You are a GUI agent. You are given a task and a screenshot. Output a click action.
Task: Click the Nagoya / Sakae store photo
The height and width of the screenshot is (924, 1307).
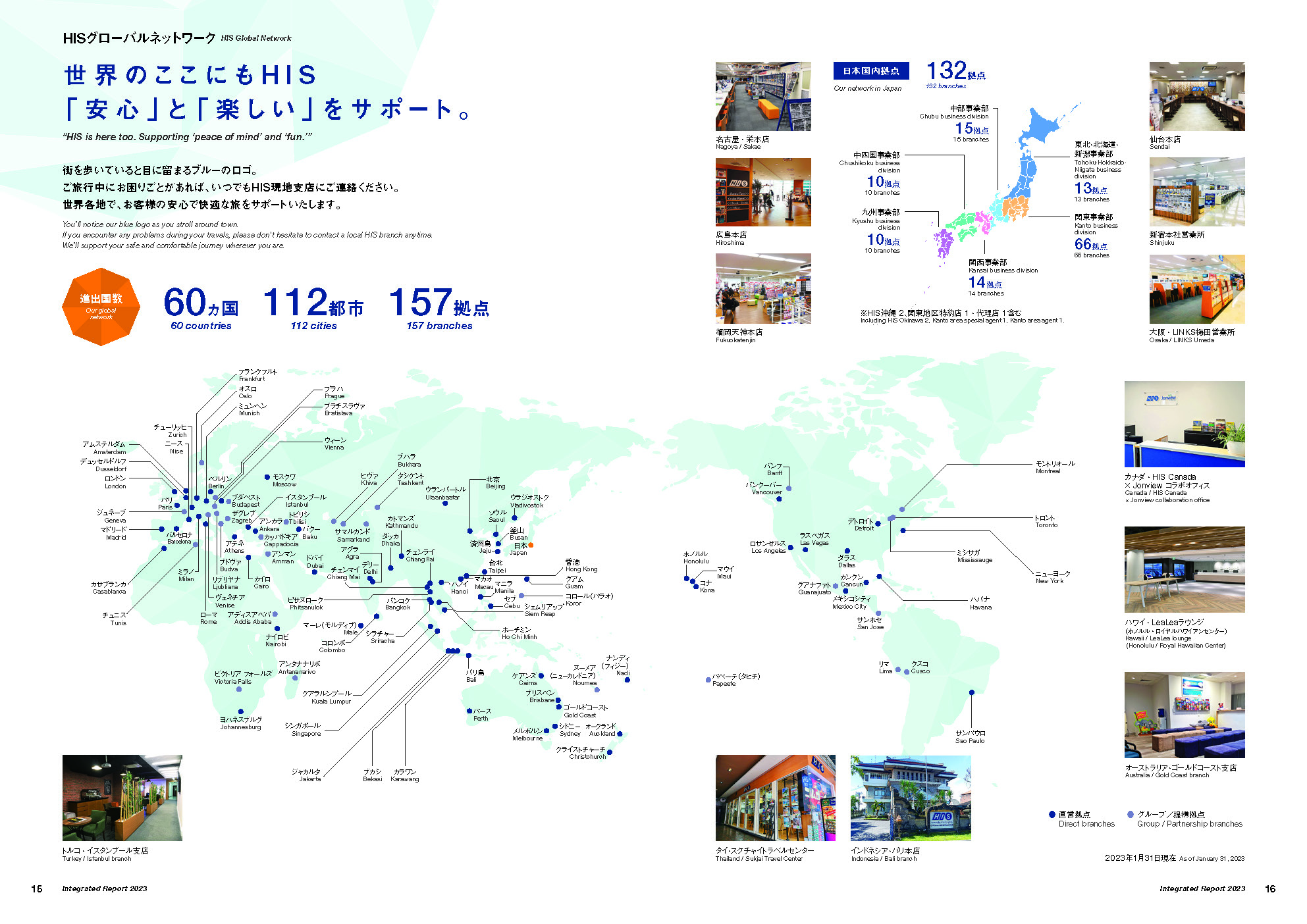coord(763,96)
